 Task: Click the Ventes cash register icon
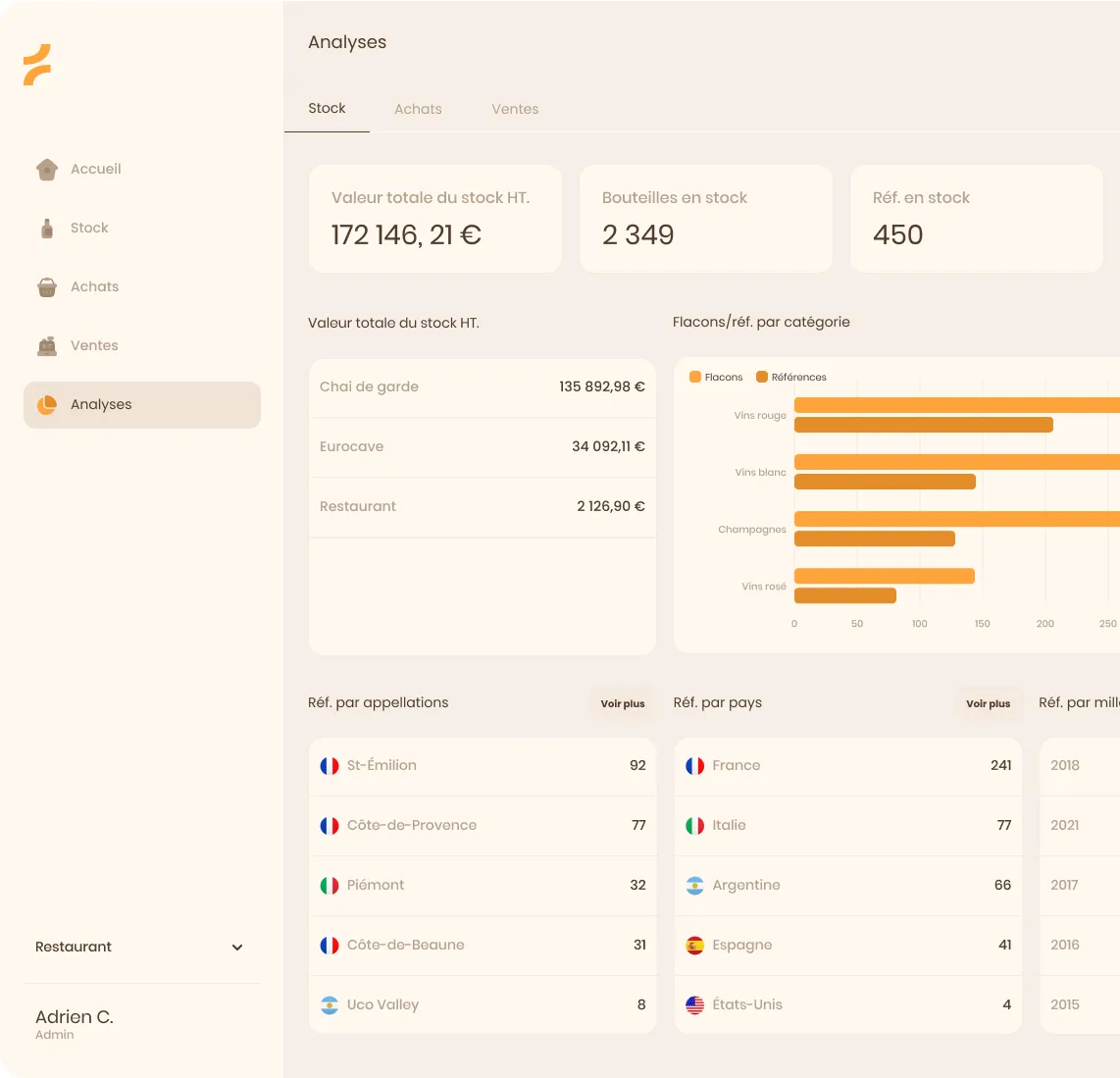47,345
